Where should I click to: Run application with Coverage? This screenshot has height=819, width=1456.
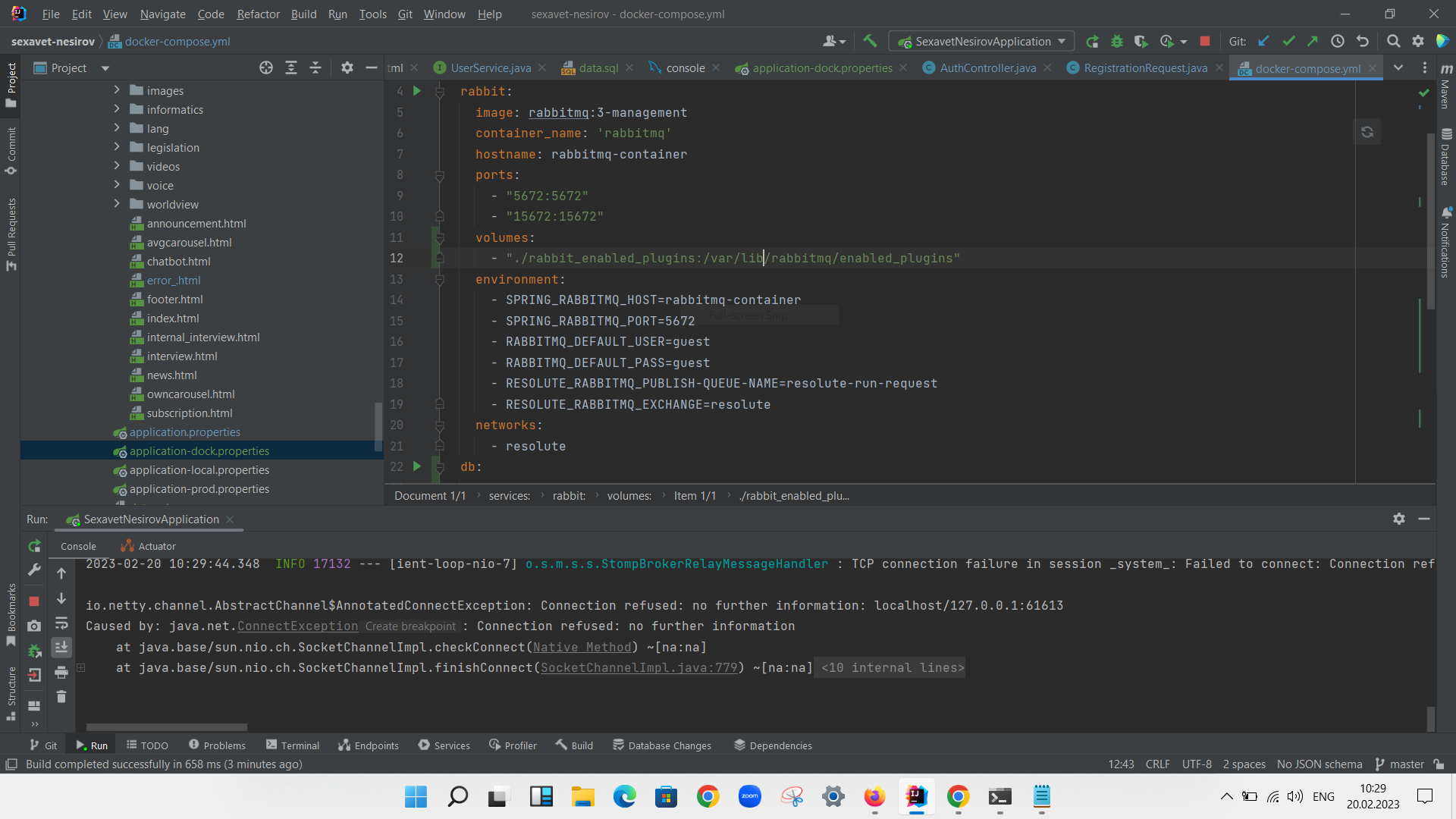point(1141,41)
